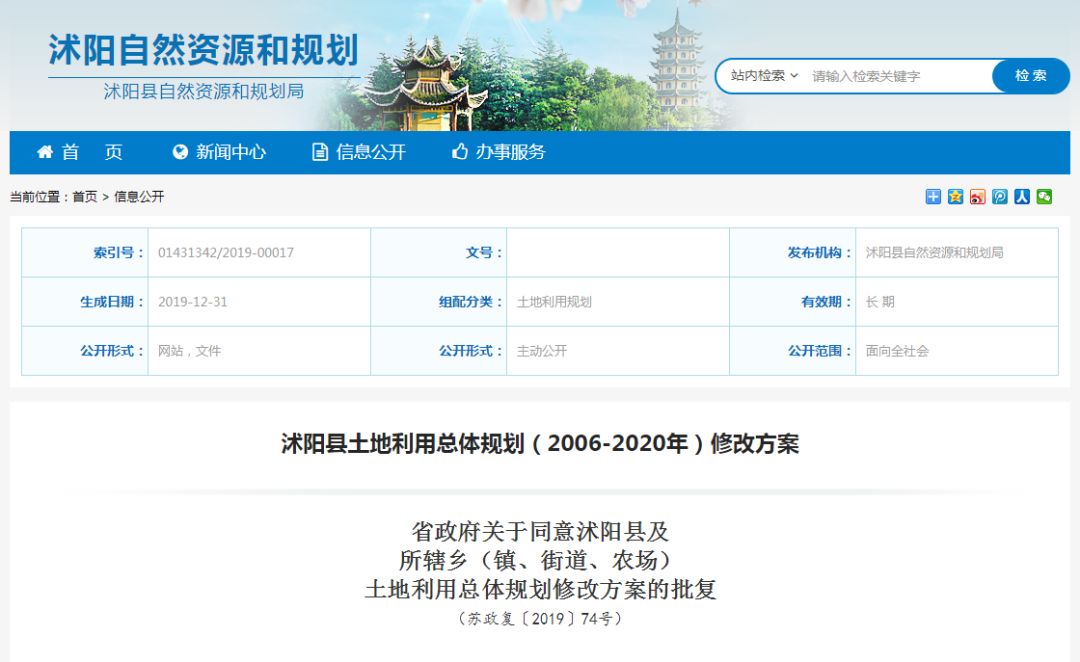Screen dimensions: 1080x662
Task: Click the 长期 validity value
Action: (880, 302)
